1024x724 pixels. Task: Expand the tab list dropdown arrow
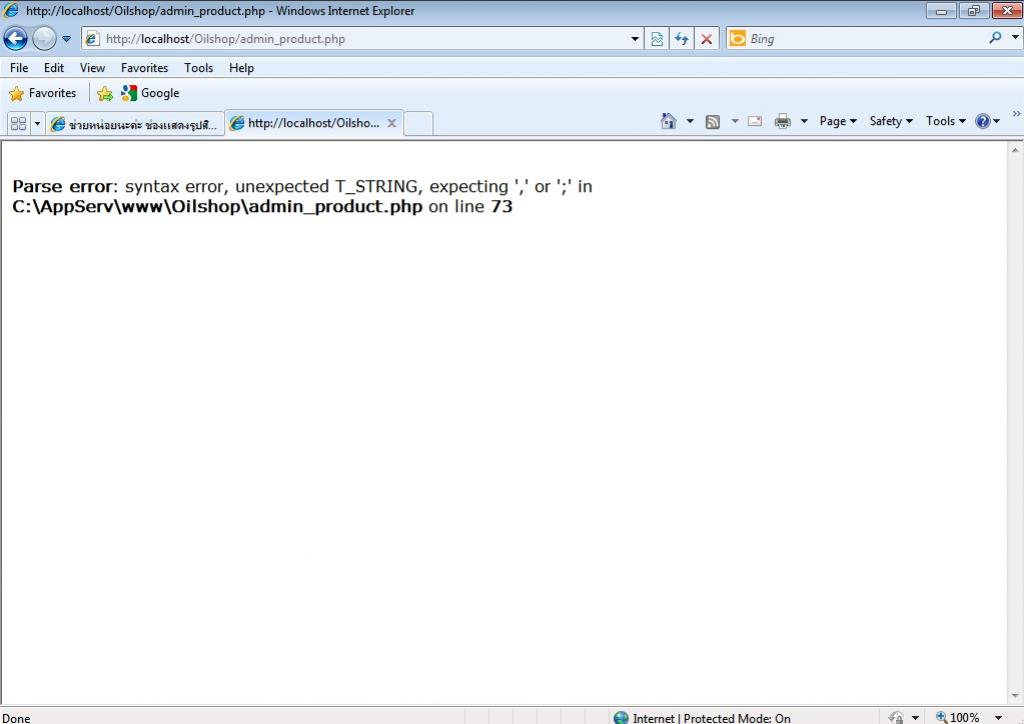coord(37,123)
